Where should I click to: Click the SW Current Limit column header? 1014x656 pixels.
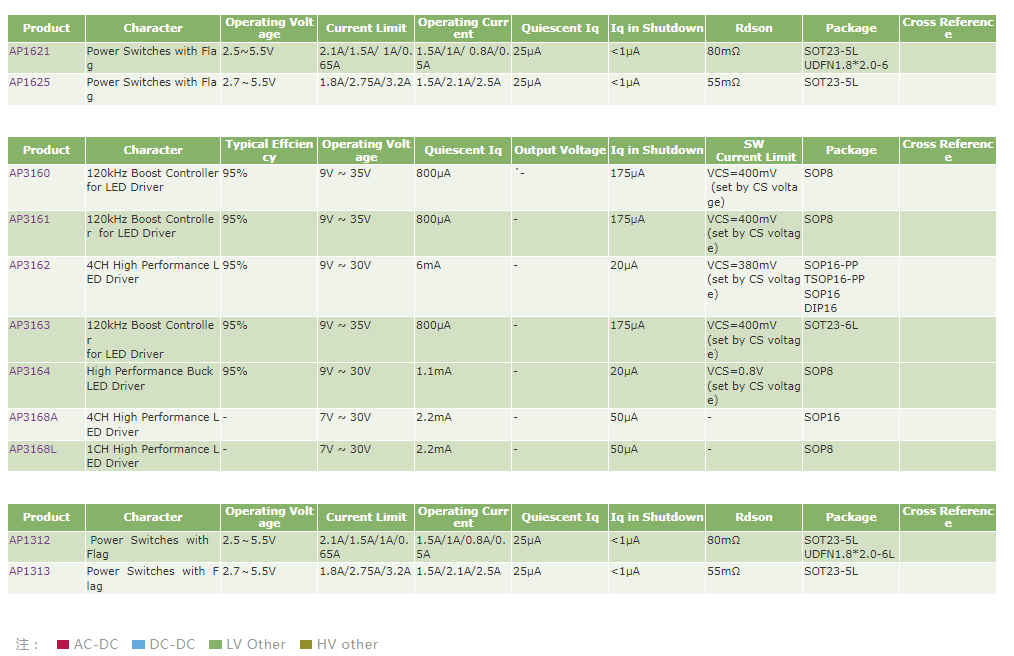[754, 150]
